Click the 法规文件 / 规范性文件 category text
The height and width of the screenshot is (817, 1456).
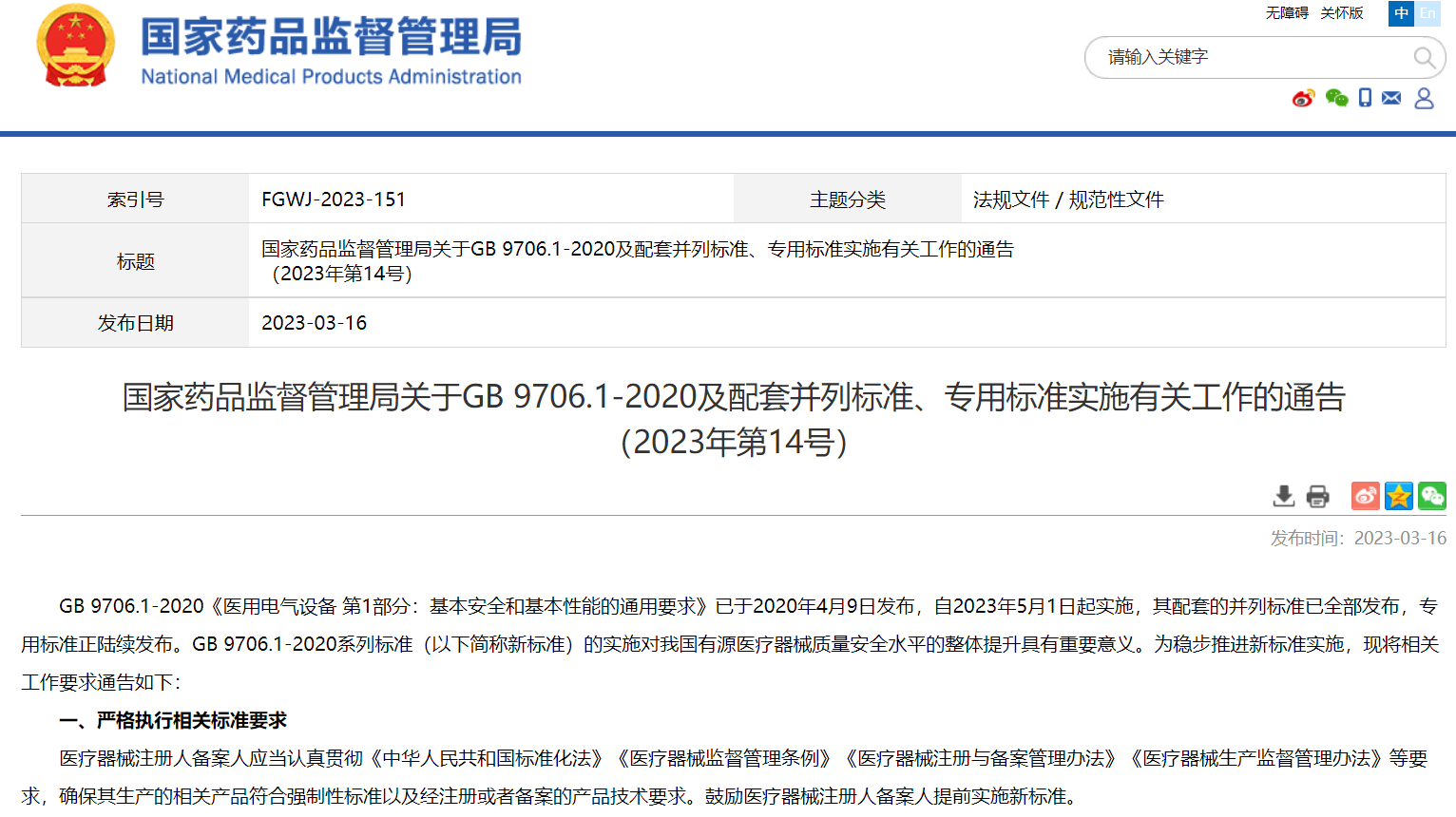coord(1068,199)
